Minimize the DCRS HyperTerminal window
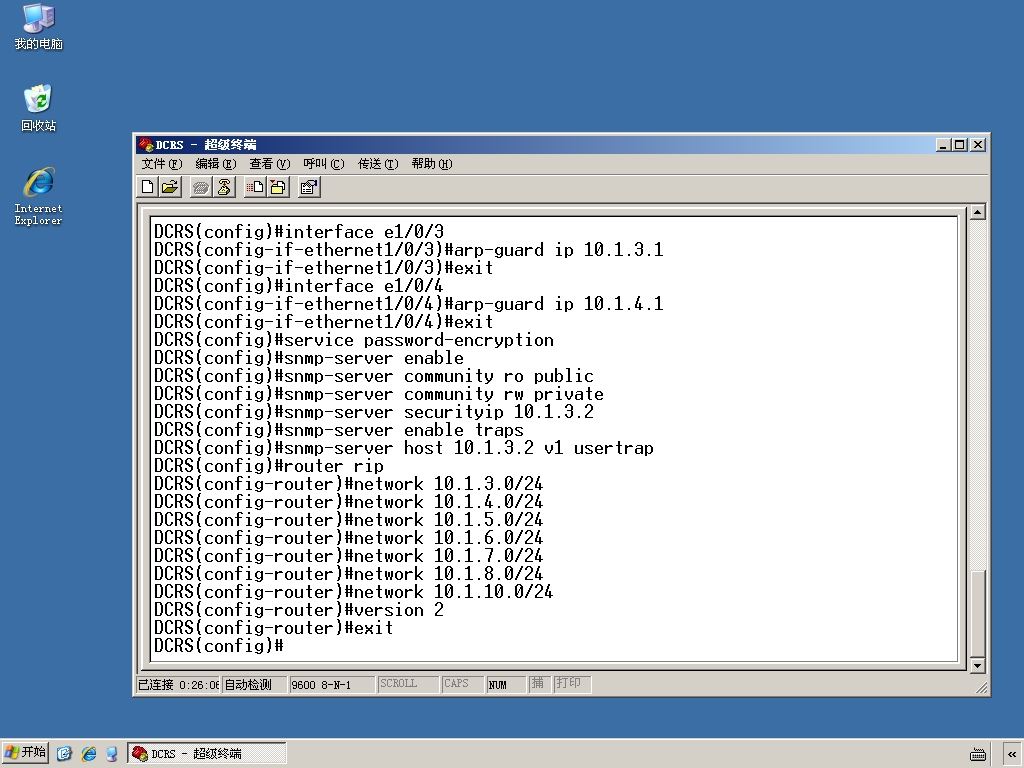This screenshot has height=768, width=1024. tap(943, 145)
